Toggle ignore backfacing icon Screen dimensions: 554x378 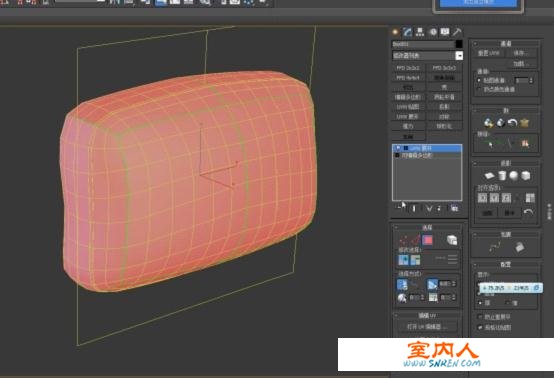coord(402,284)
